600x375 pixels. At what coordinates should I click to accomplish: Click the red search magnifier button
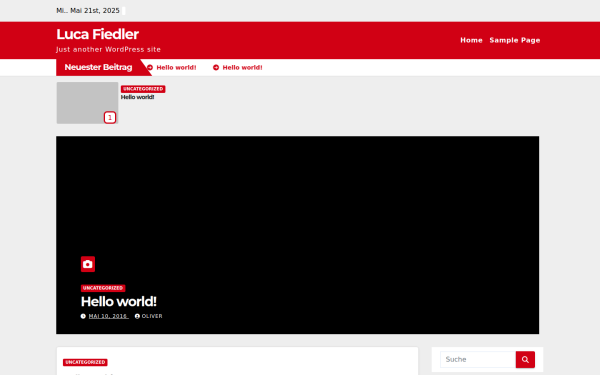[525, 359]
